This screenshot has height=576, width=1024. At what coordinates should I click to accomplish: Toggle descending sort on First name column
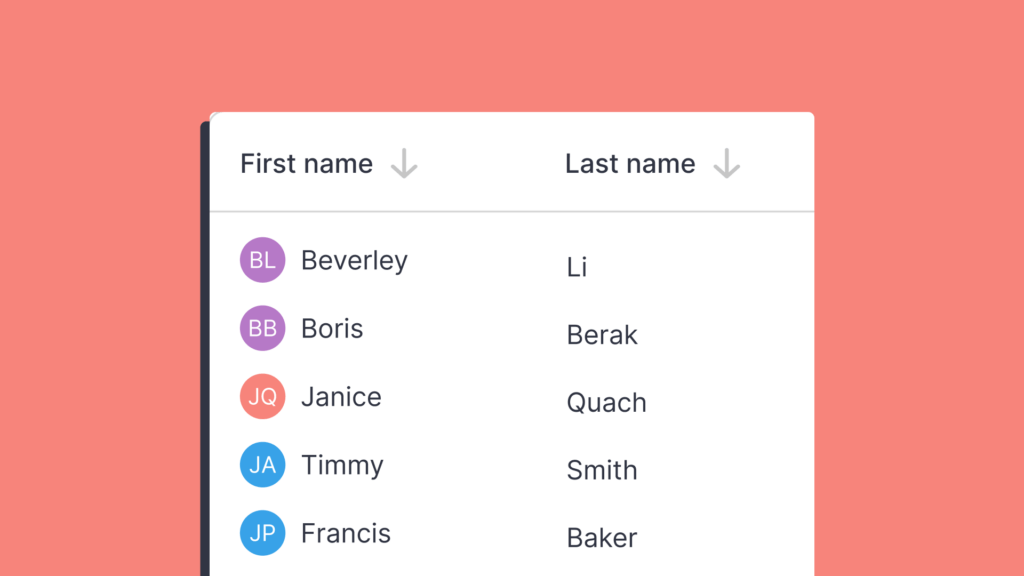click(404, 163)
